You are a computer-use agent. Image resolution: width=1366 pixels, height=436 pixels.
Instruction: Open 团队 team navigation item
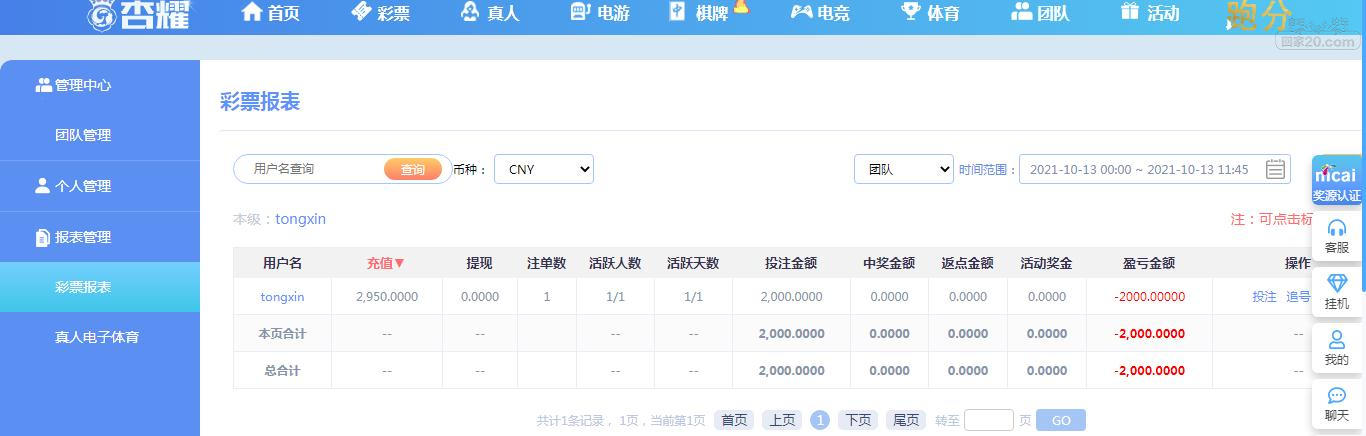(1040, 13)
